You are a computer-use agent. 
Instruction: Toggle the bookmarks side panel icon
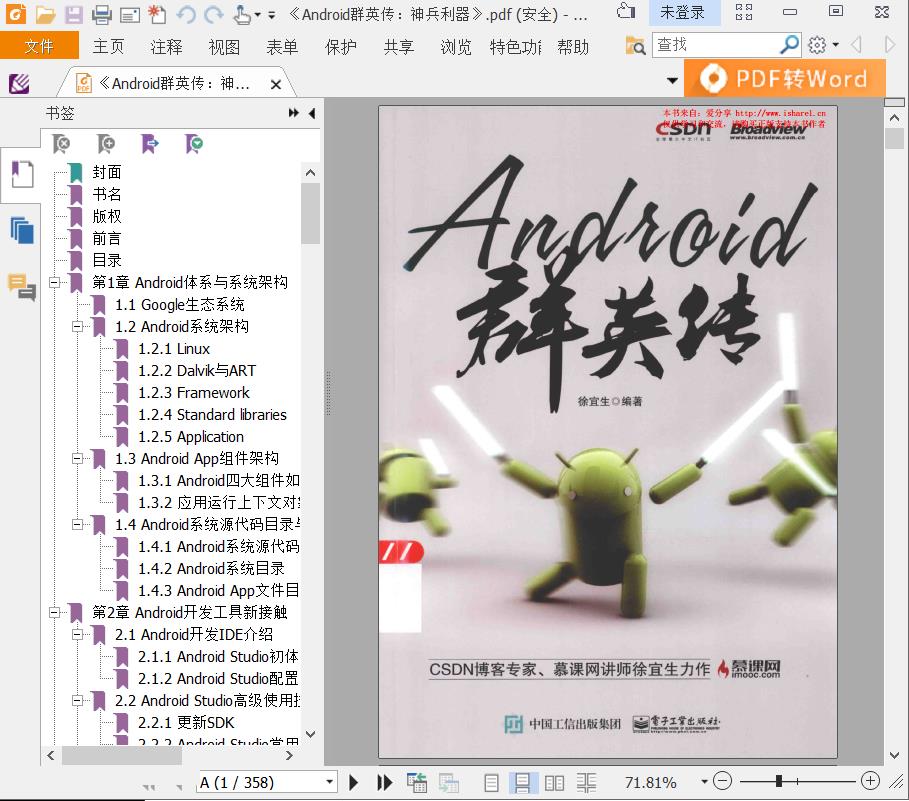[22, 174]
